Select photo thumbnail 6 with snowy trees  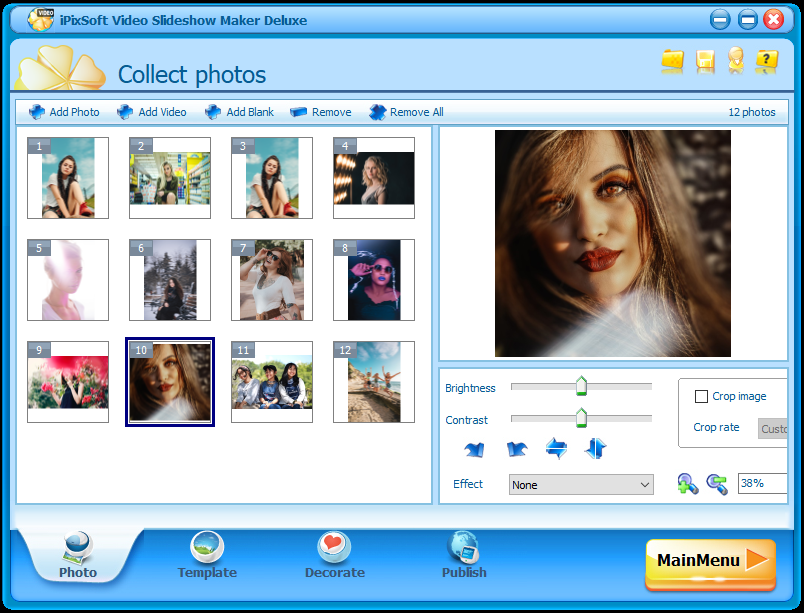coord(170,280)
